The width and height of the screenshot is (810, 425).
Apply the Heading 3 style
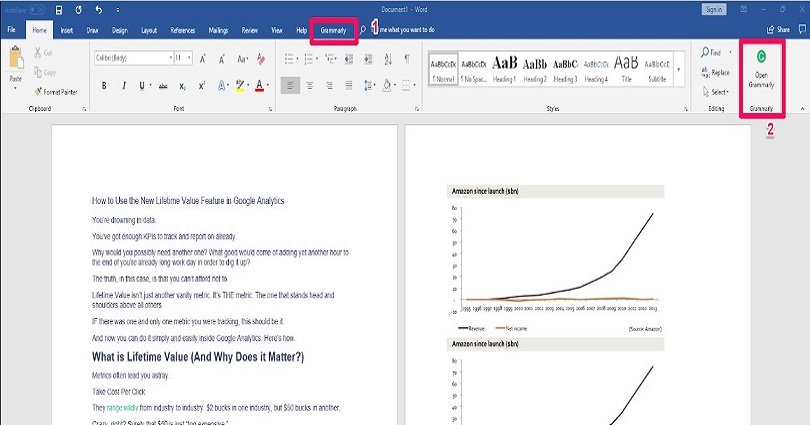(x=565, y=69)
